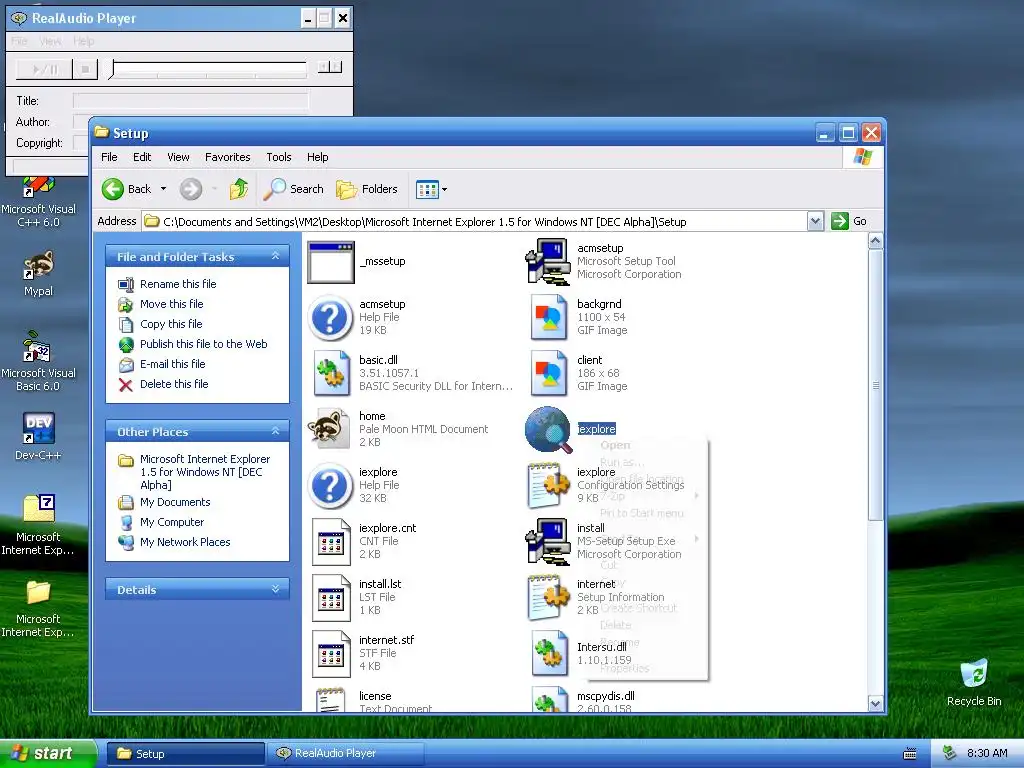Open the Edit menu
Screen dimensions: 1024x768
142,157
